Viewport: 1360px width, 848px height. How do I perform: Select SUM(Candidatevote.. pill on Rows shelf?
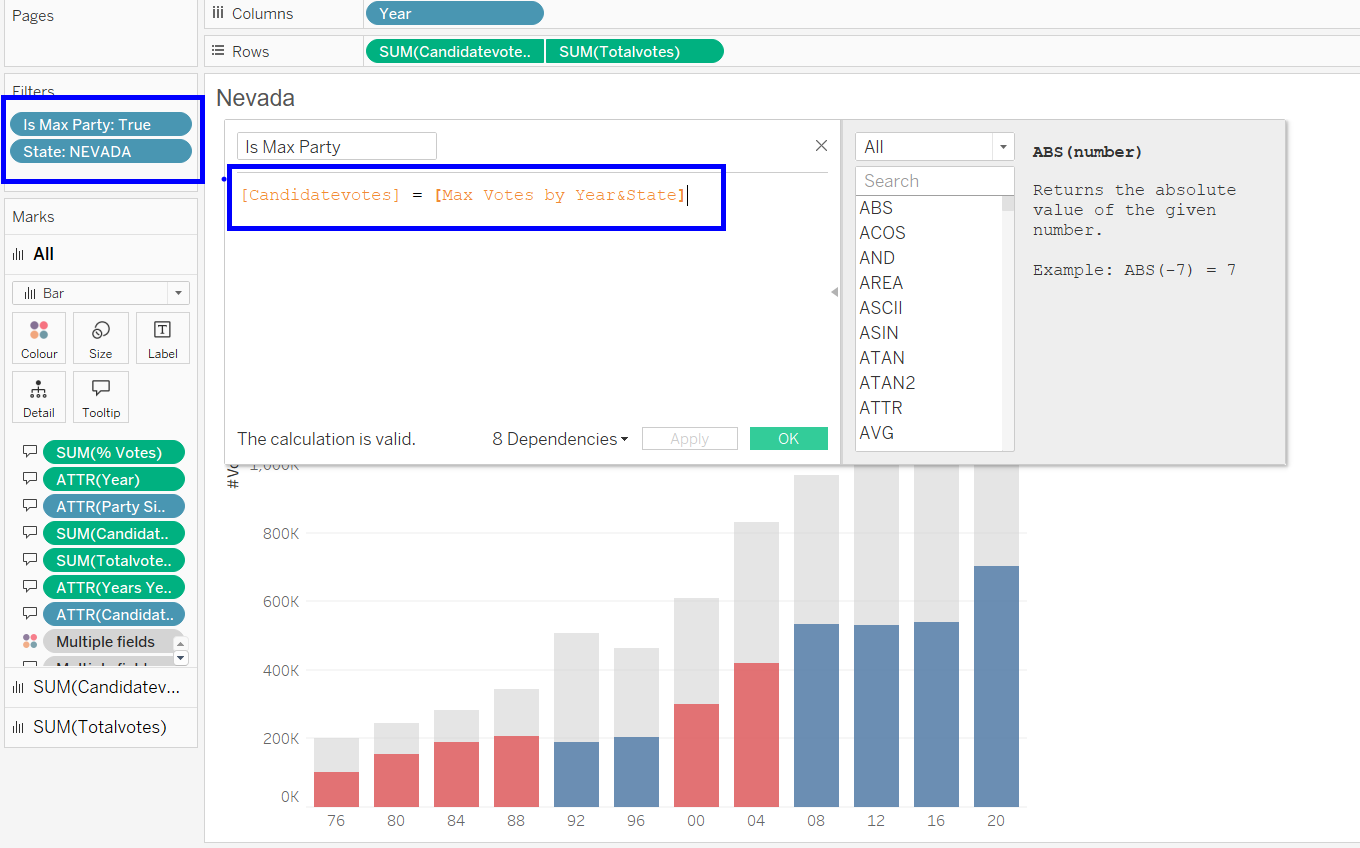(455, 51)
